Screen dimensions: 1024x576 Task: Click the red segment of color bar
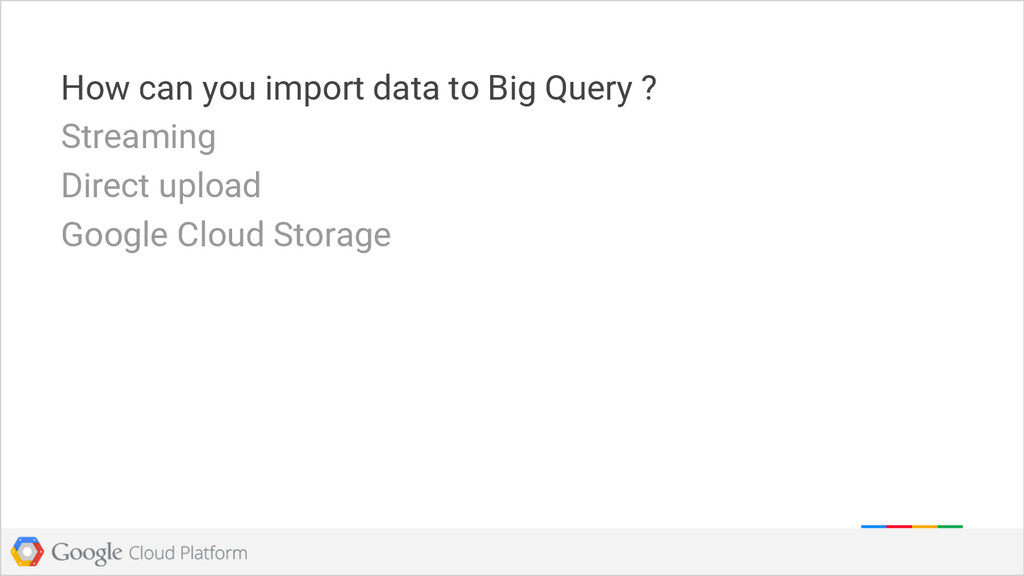(x=899, y=526)
